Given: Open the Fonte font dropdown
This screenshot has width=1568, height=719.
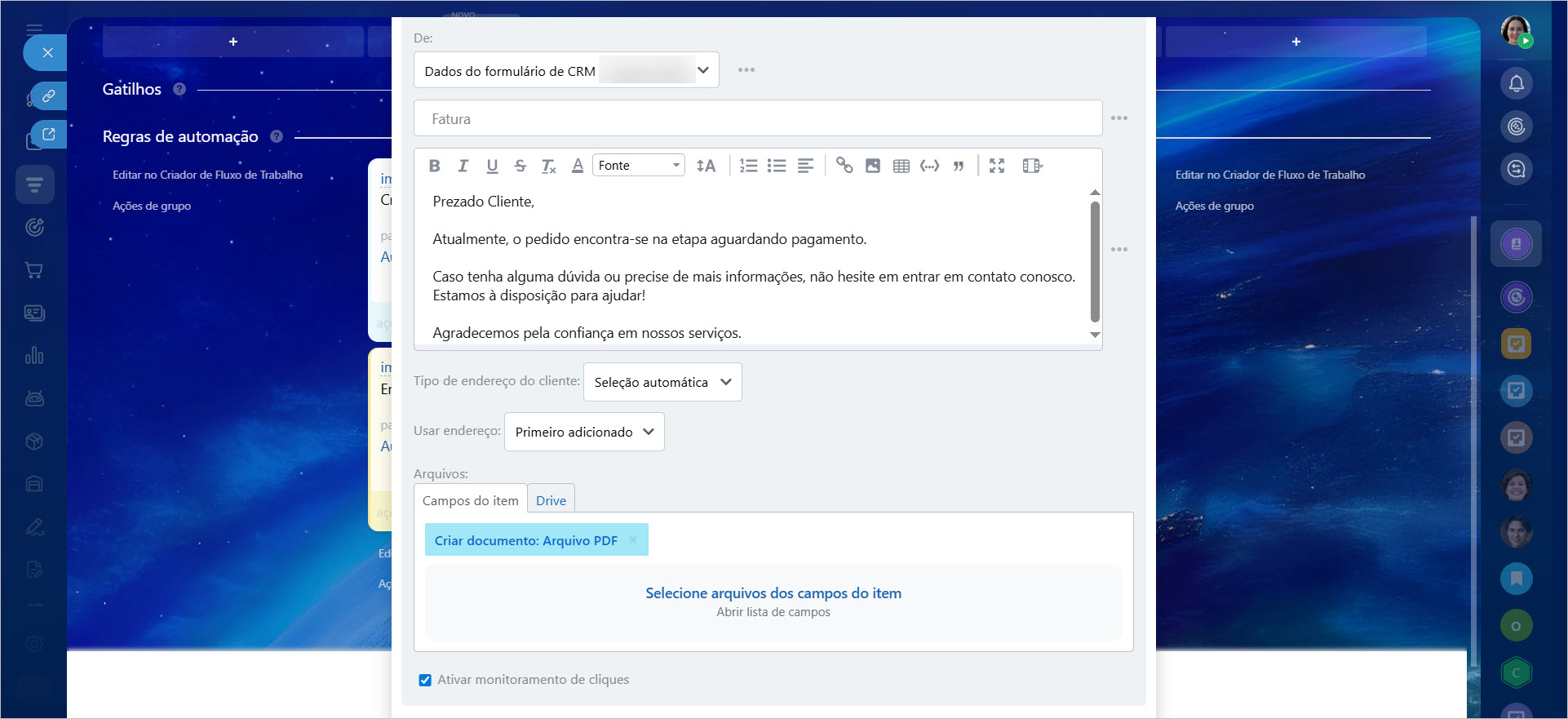Looking at the screenshot, I should [638, 166].
